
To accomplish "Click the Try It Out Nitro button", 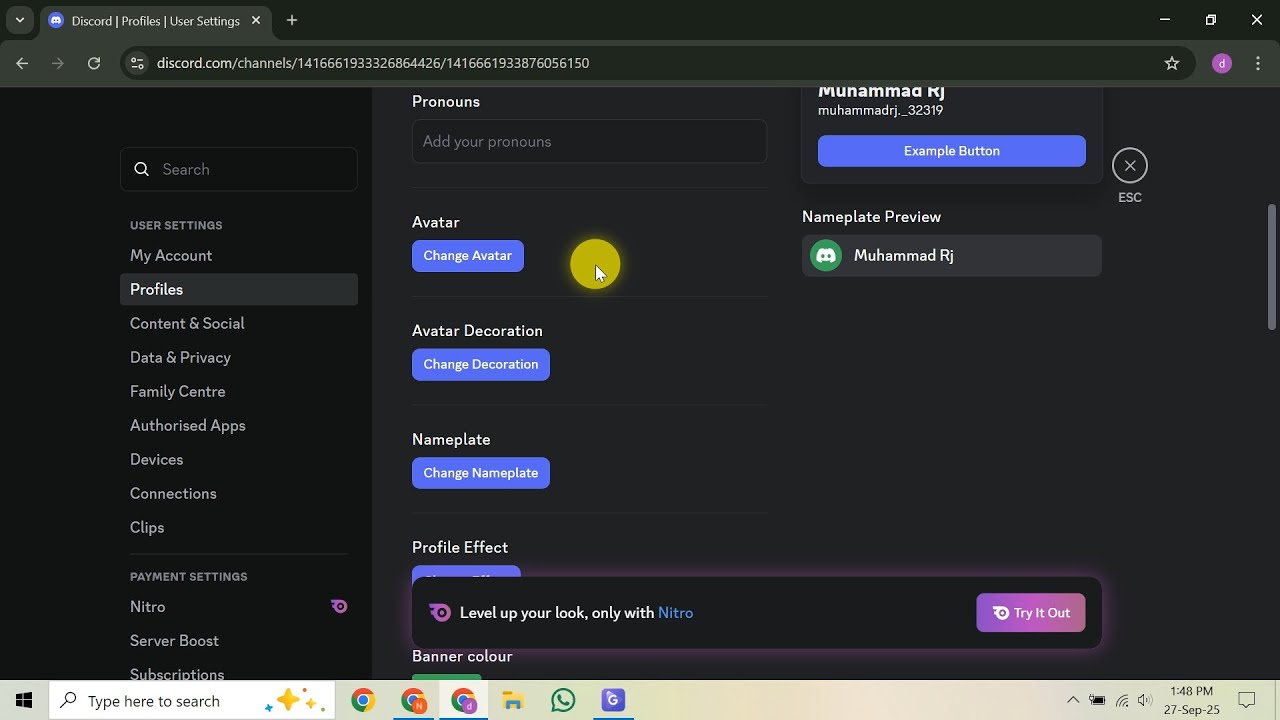I will [x=1031, y=613].
